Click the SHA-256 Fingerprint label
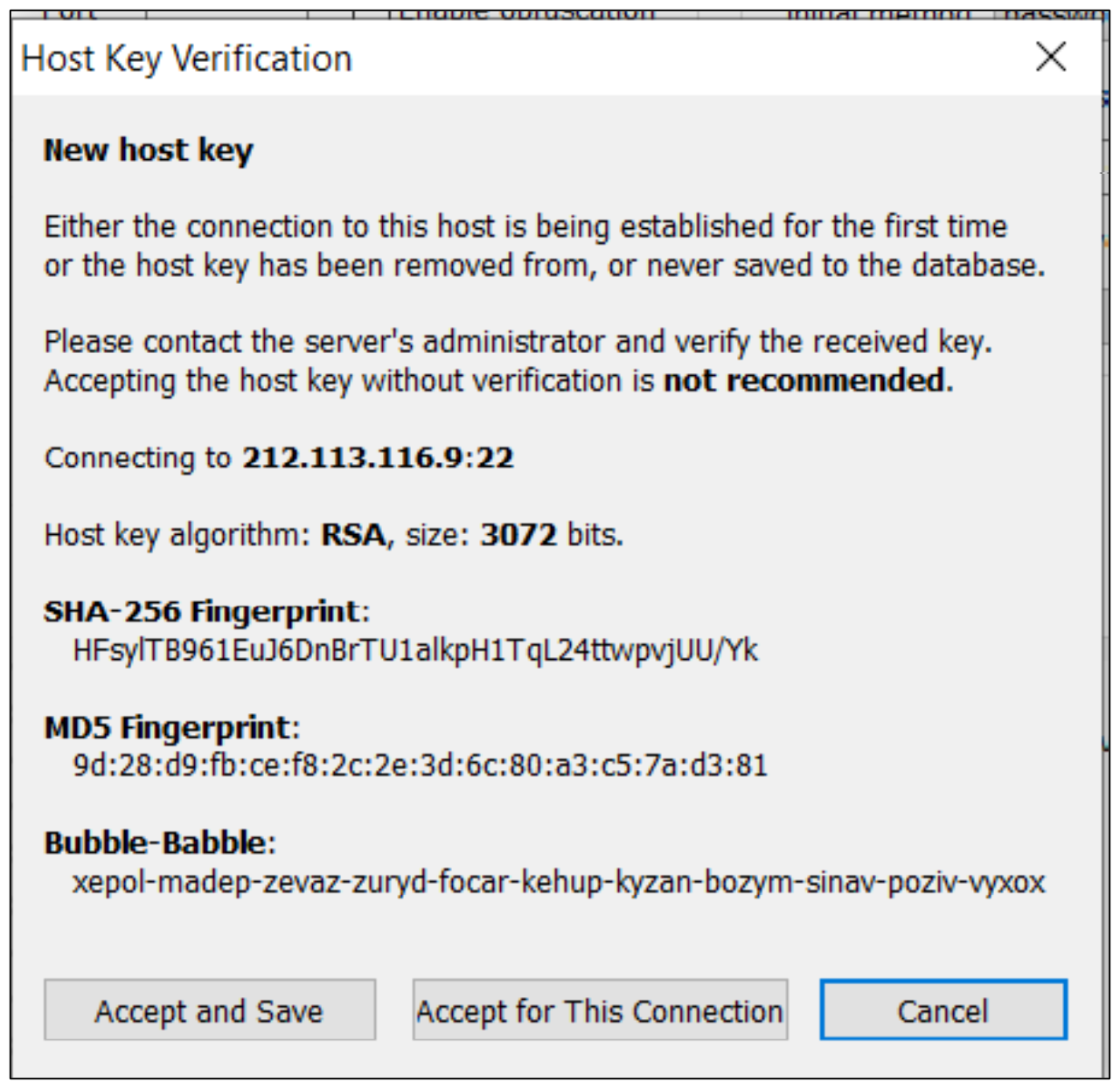The height and width of the screenshot is (1089, 1120). pos(202,612)
